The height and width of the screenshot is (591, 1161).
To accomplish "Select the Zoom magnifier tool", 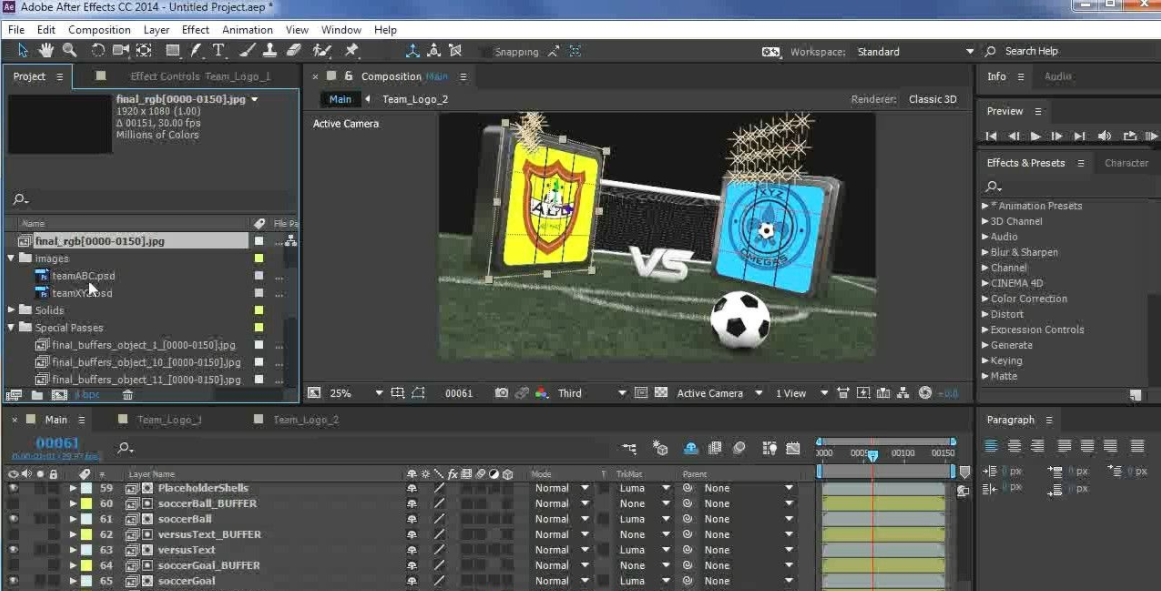I will point(70,50).
